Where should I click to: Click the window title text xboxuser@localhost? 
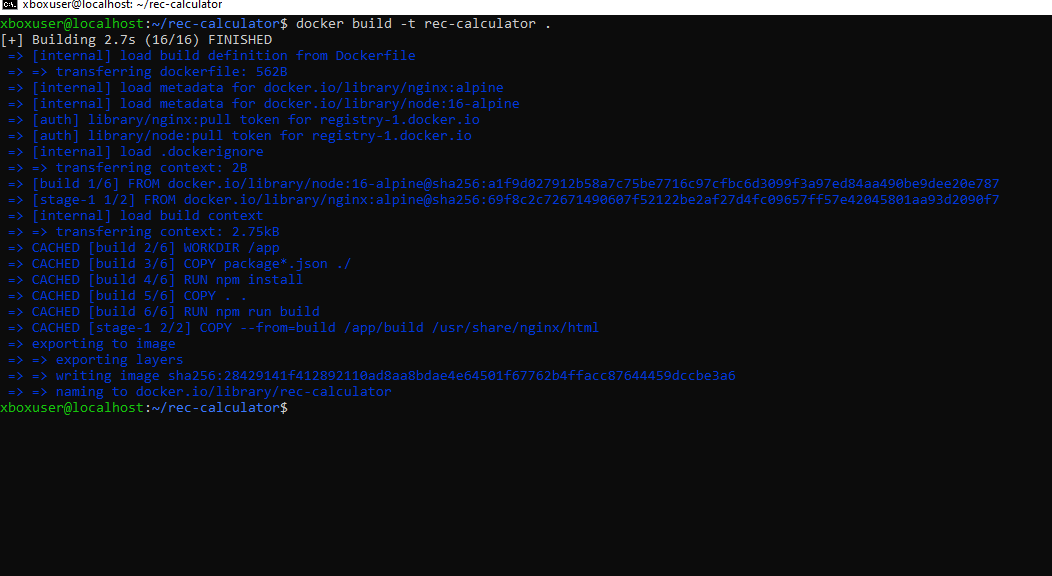click(x=122, y=6)
